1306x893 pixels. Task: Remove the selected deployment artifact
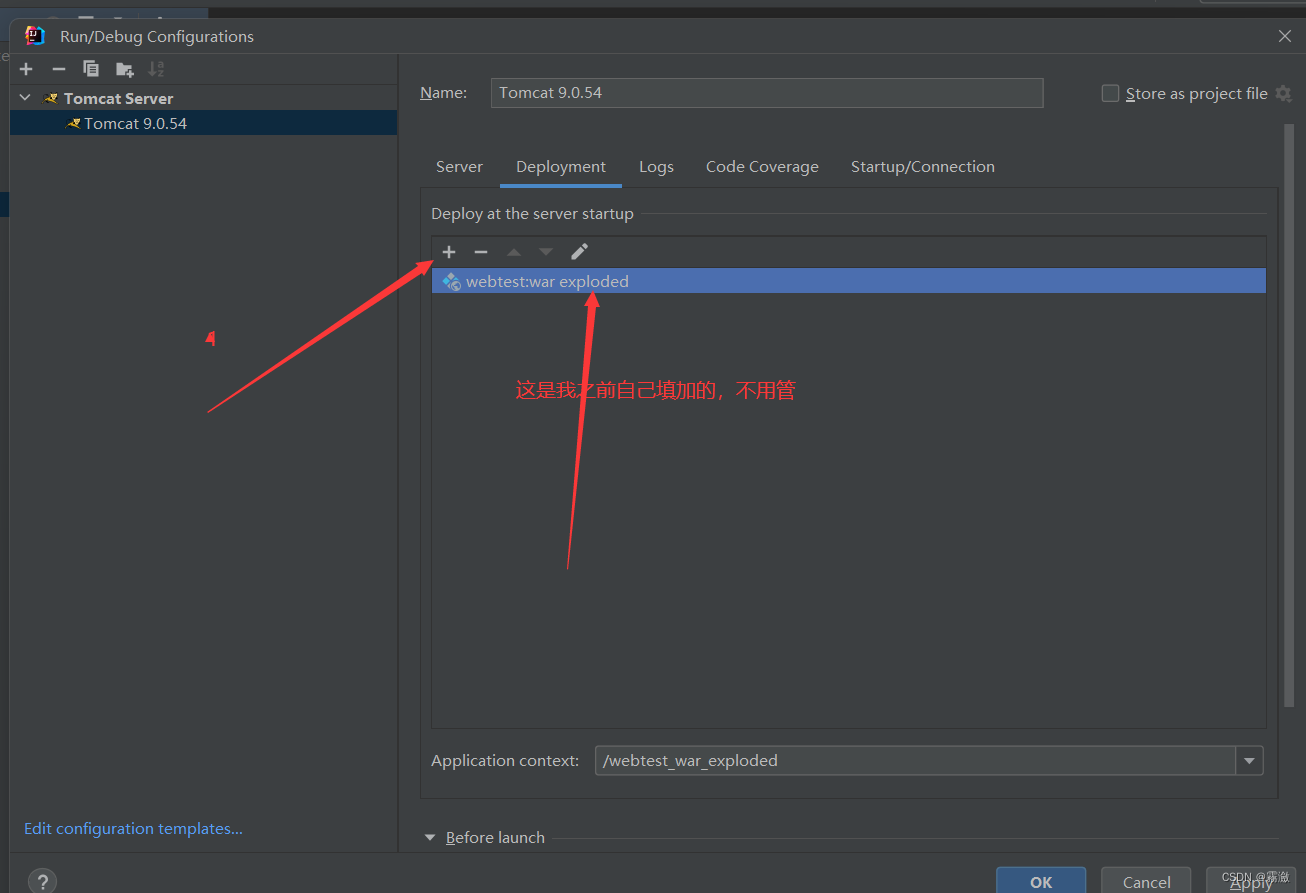pos(481,252)
